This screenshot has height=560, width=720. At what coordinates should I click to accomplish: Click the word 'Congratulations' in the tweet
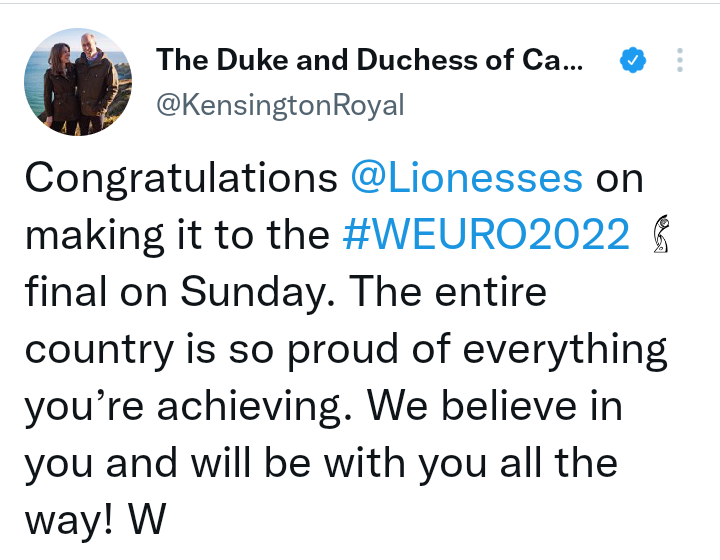point(180,178)
